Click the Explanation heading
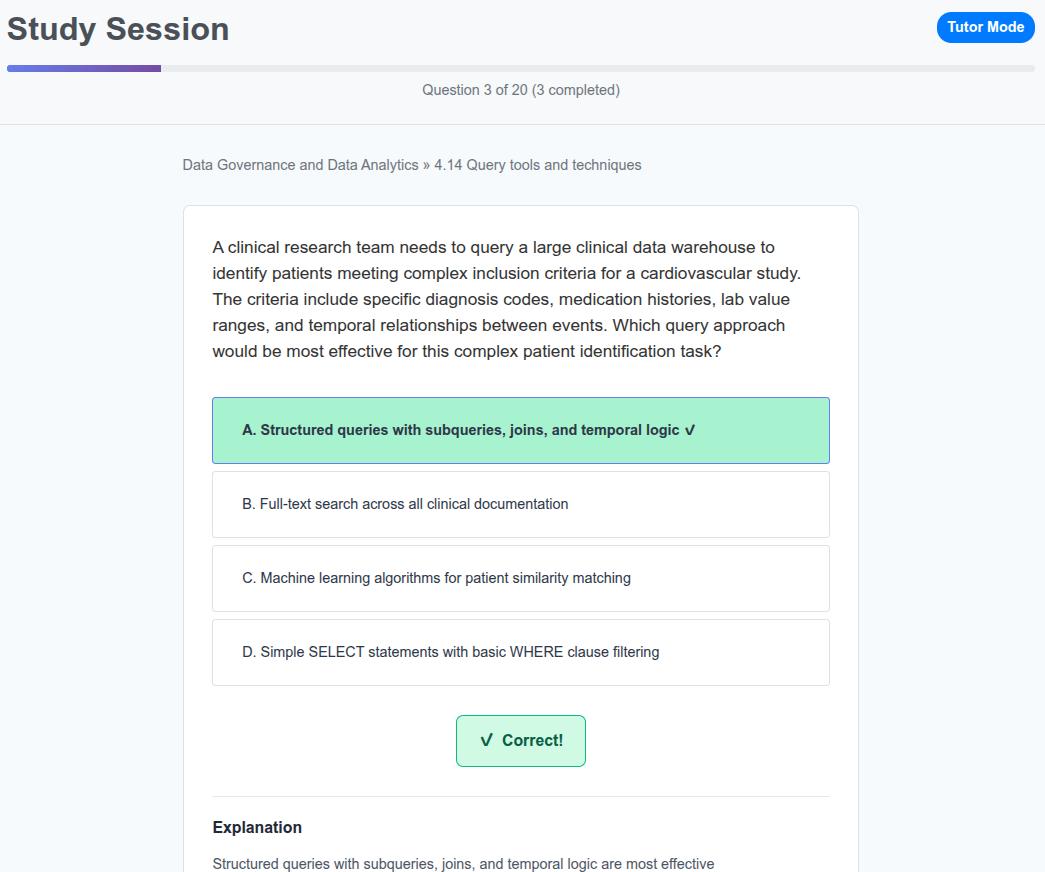 point(257,827)
